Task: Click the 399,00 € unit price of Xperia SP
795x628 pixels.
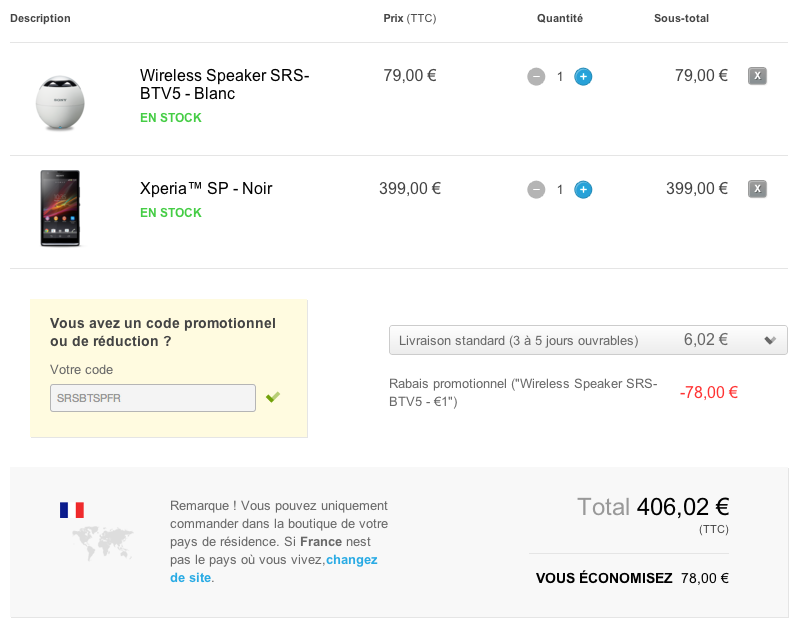Action: point(410,189)
